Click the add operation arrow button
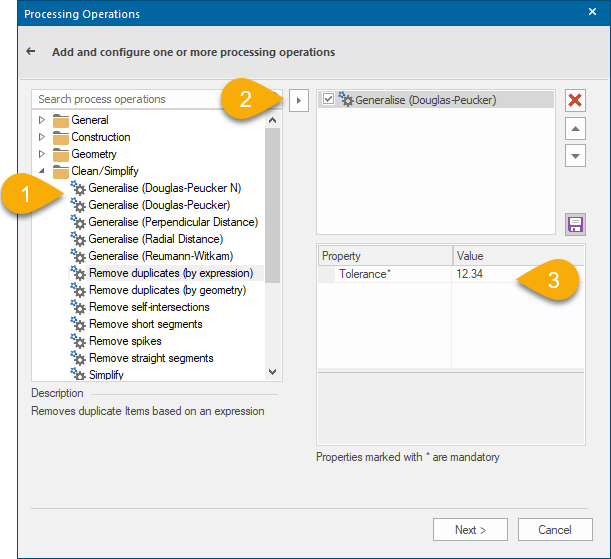 tap(298, 100)
